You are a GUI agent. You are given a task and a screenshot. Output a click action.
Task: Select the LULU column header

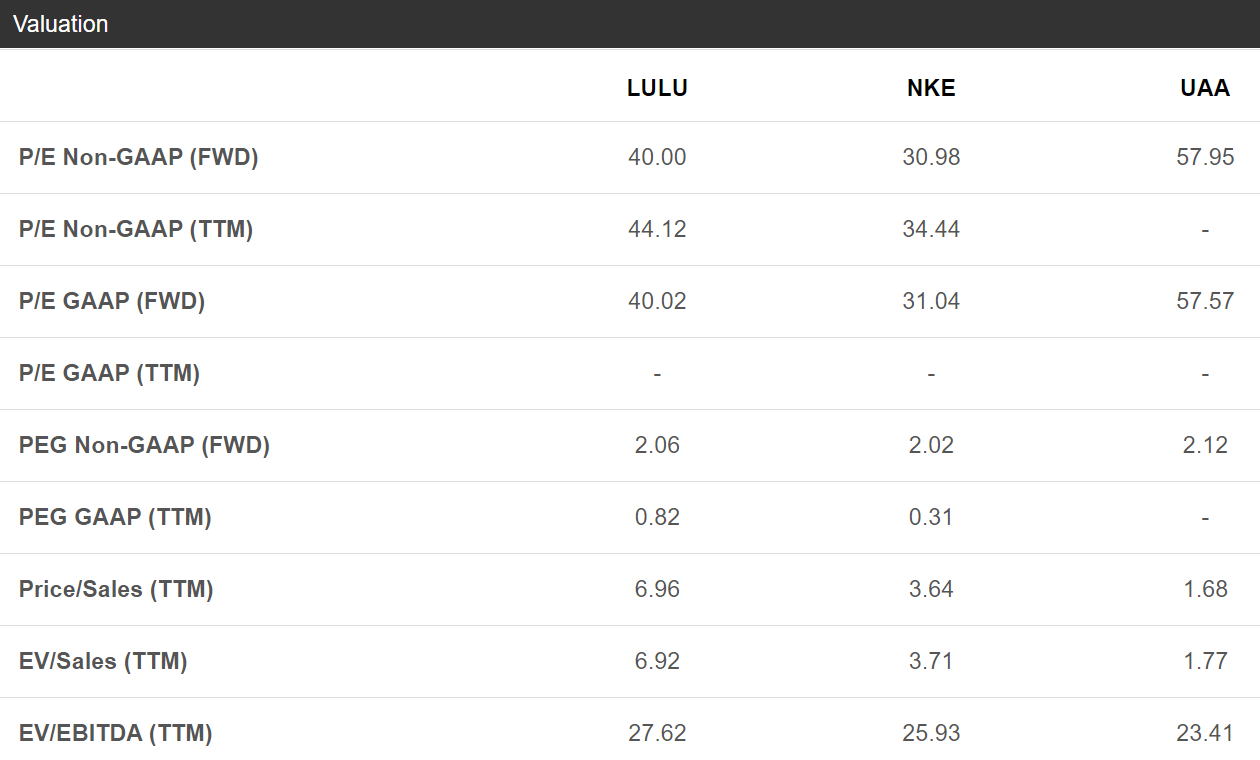click(657, 88)
